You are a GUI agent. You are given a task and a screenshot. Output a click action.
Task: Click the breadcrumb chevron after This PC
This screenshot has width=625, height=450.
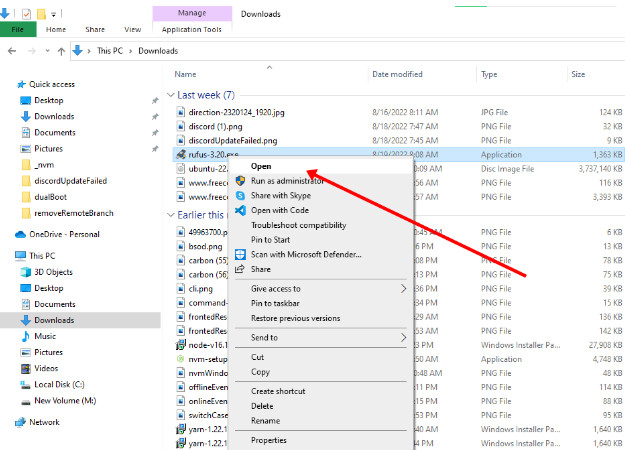[x=130, y=51]
